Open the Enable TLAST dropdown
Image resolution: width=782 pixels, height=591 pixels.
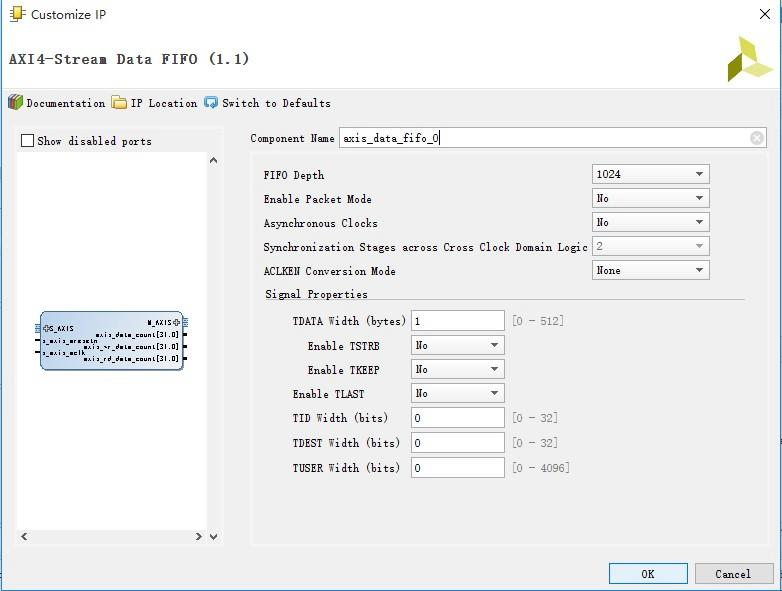coord(457,393)
